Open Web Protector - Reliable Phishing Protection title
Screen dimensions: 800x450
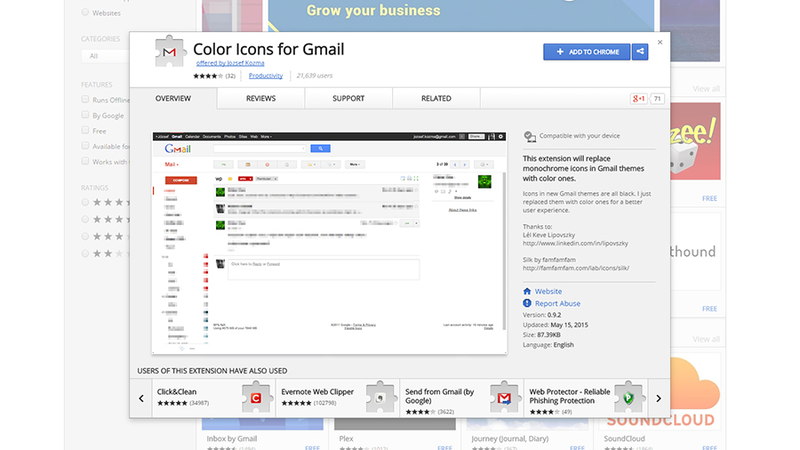coord(569,396)
